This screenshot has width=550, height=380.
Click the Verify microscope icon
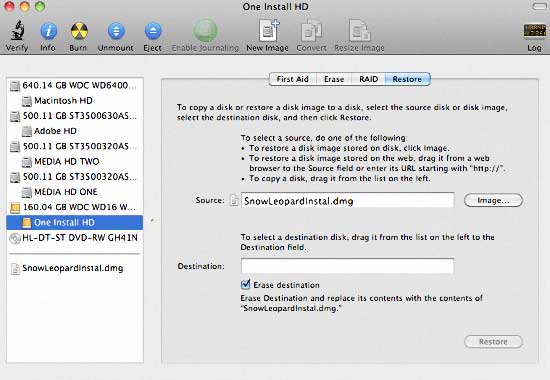(17, 31)
